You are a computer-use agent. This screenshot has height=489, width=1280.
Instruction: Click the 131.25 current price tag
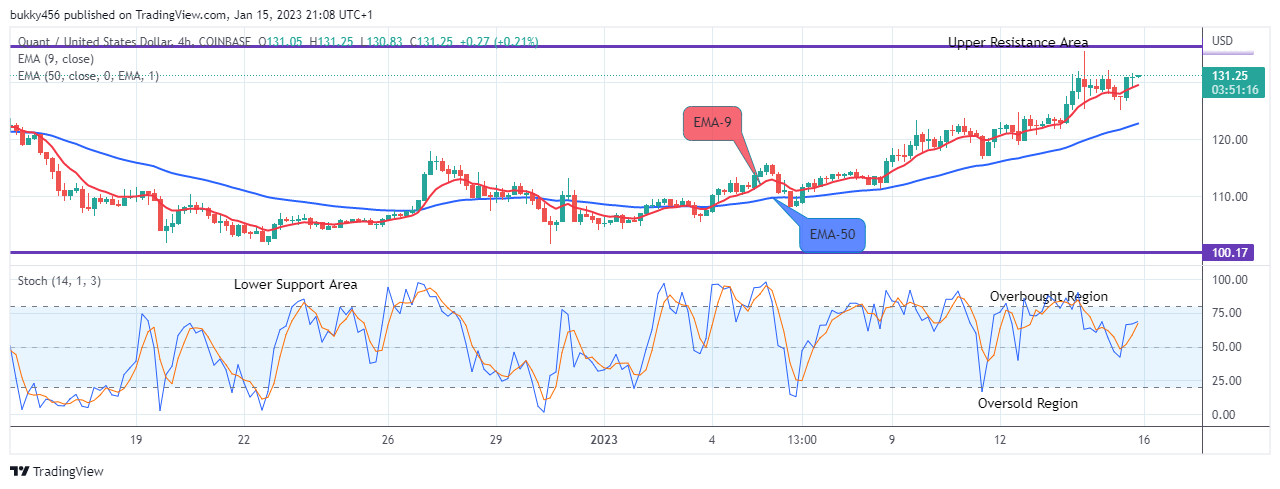coord(1228,76)
